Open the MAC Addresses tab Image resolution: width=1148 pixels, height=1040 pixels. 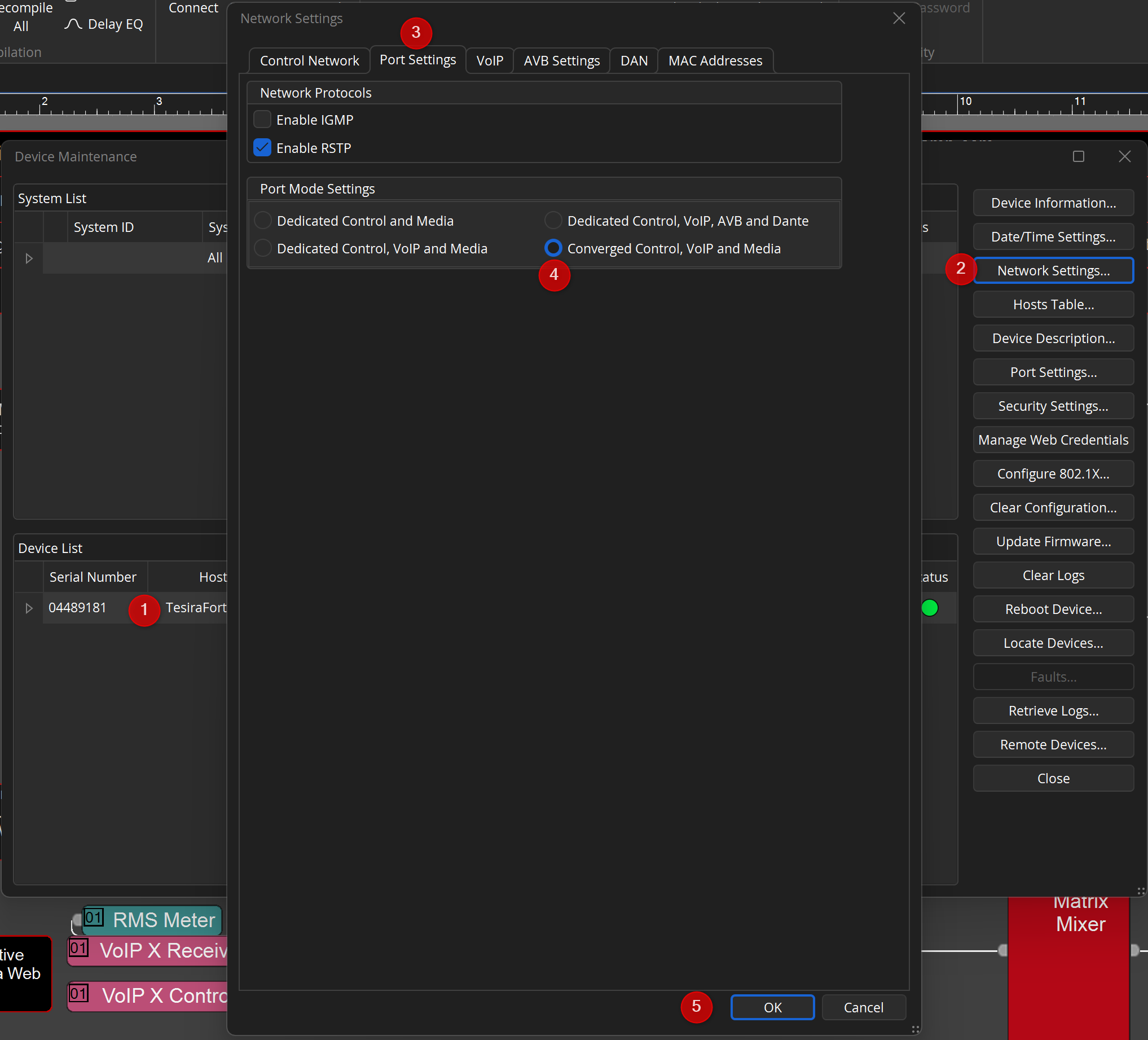point(715,60)
